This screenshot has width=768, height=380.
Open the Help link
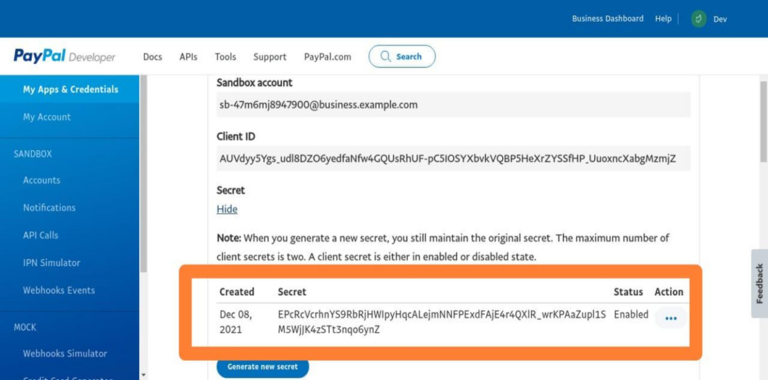click(663, 19)
